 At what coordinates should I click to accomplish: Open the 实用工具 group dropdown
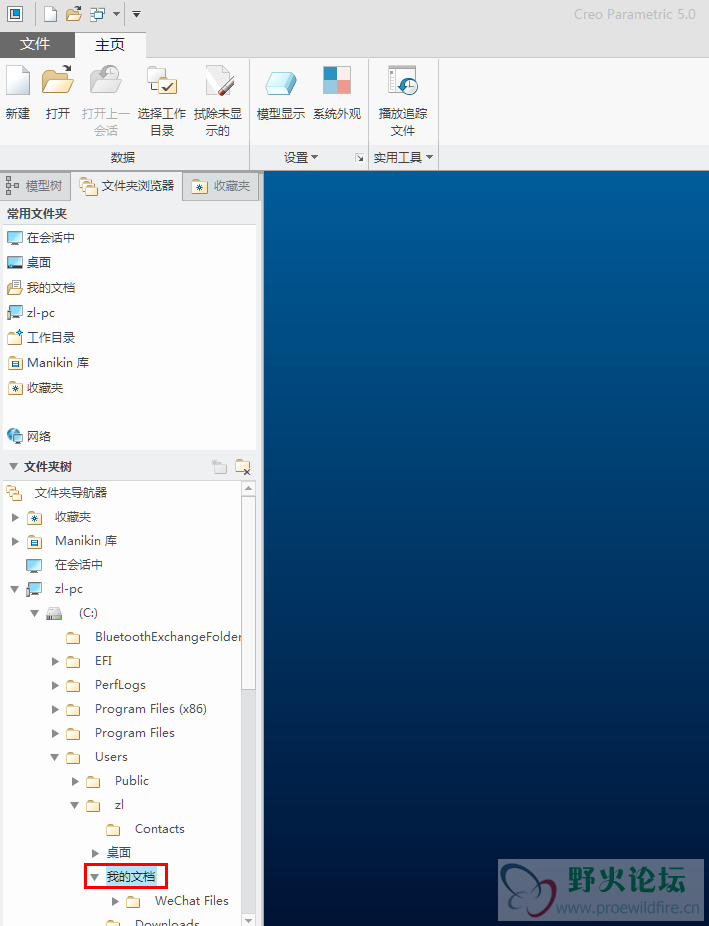403,157
